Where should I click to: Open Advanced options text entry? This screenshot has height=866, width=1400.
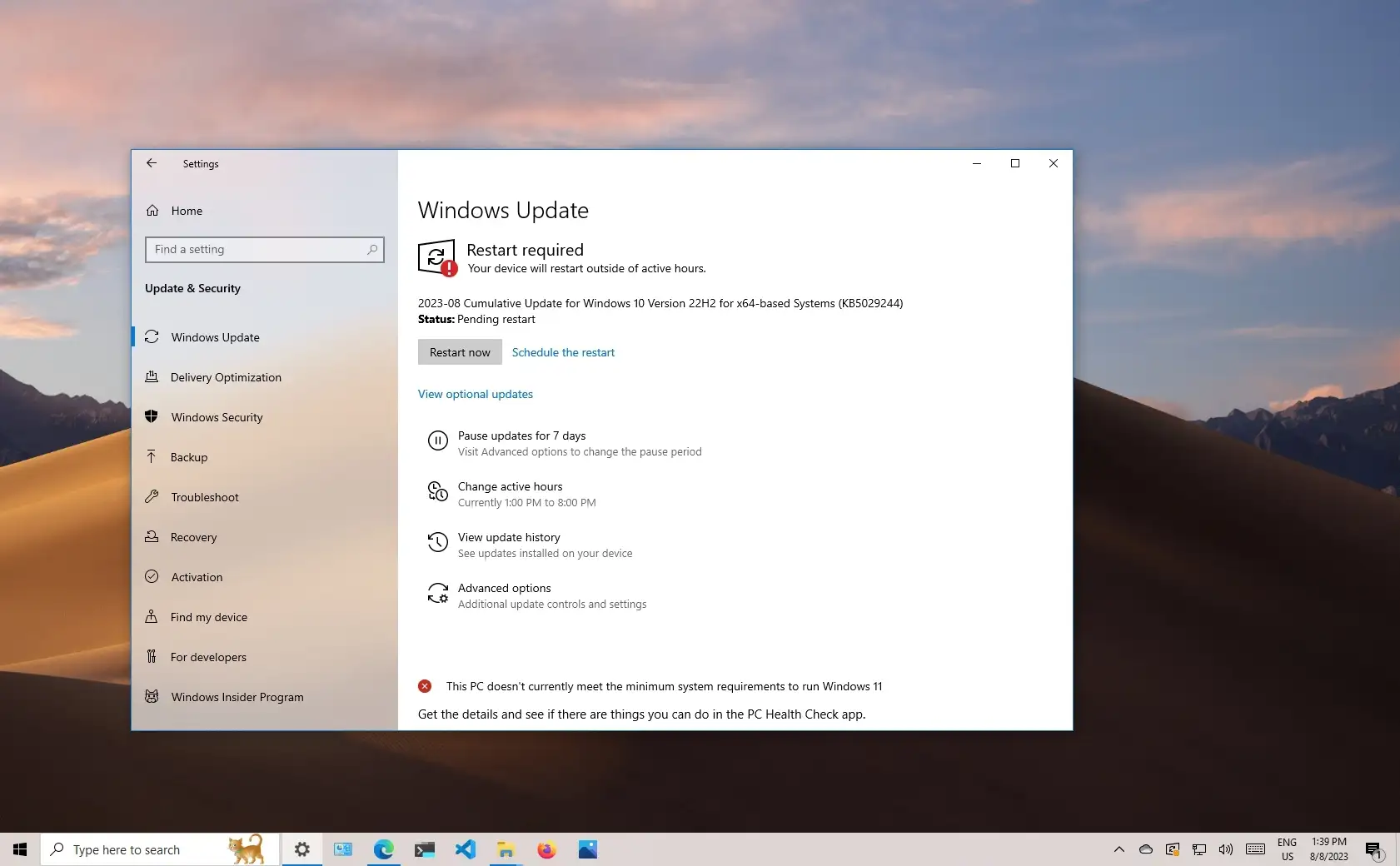click(x=504, y=588)
